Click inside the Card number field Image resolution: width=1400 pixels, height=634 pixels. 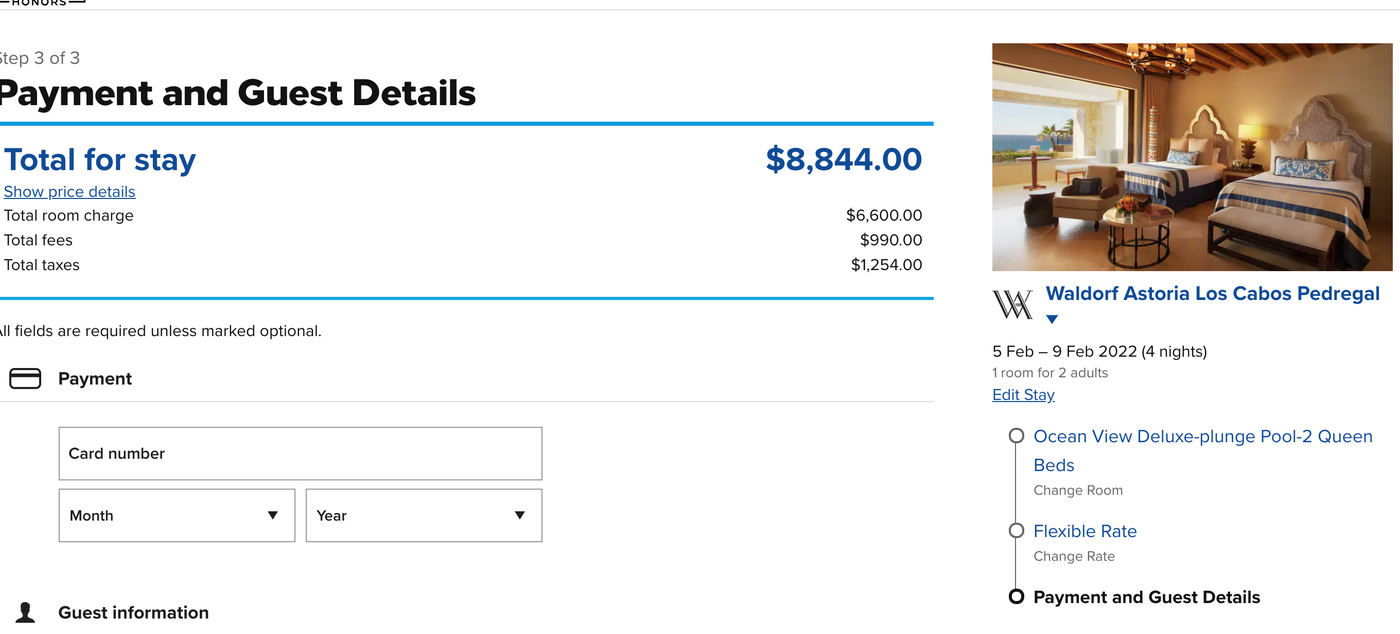(x=300, y=453)
